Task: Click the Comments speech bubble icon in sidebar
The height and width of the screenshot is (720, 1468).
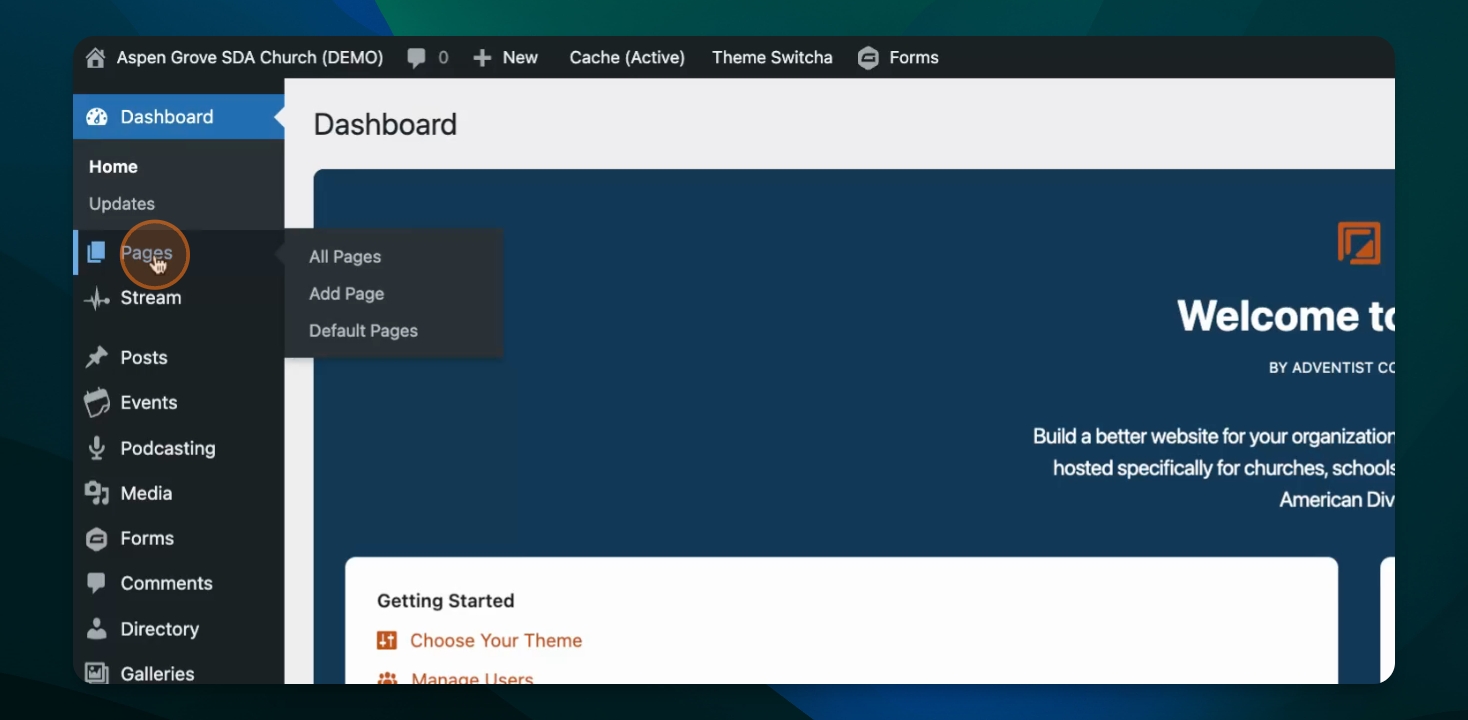Action: pyautogui.click(x=96, y=583)
